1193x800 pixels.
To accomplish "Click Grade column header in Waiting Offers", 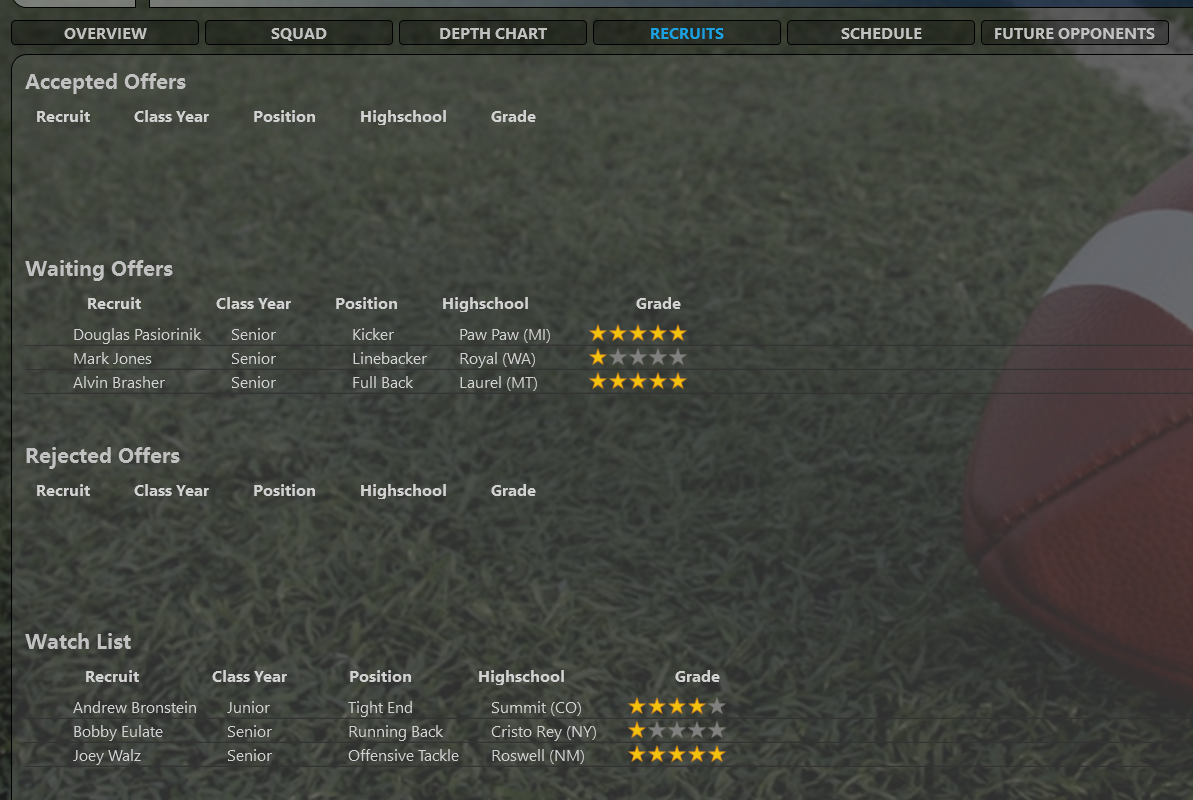I will (x=658, y=304).
